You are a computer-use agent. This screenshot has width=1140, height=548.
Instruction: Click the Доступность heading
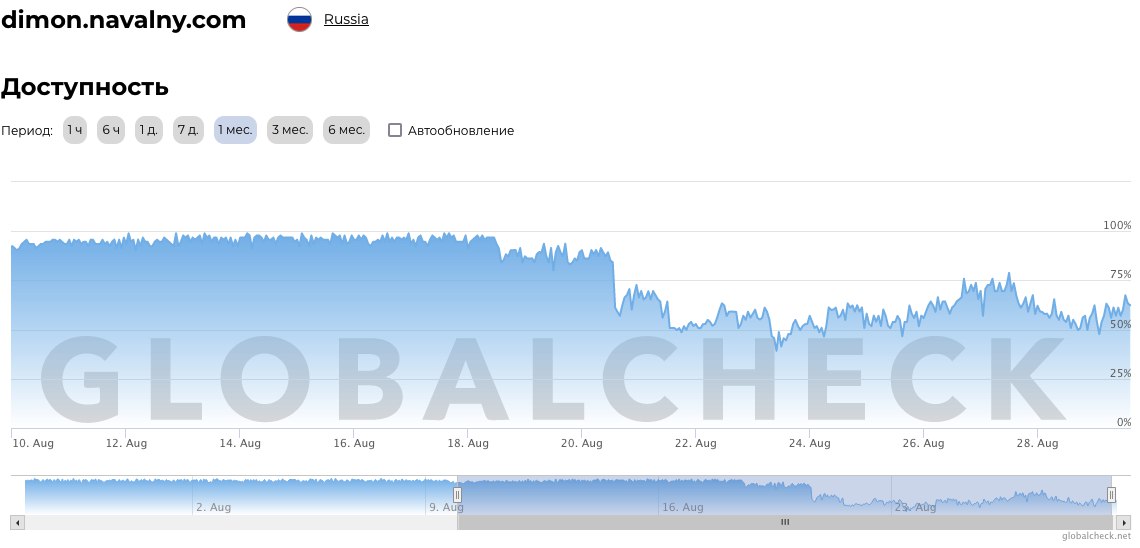click(x=84, y=87)
